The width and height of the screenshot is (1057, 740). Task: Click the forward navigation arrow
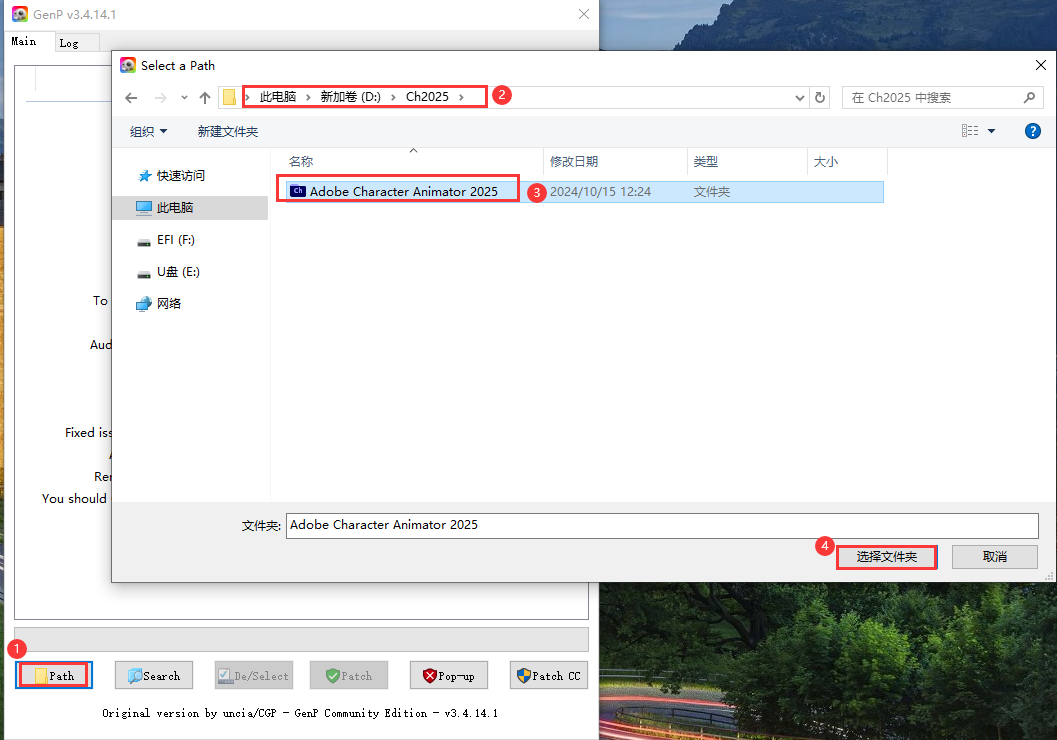click(x=160, y=98)
